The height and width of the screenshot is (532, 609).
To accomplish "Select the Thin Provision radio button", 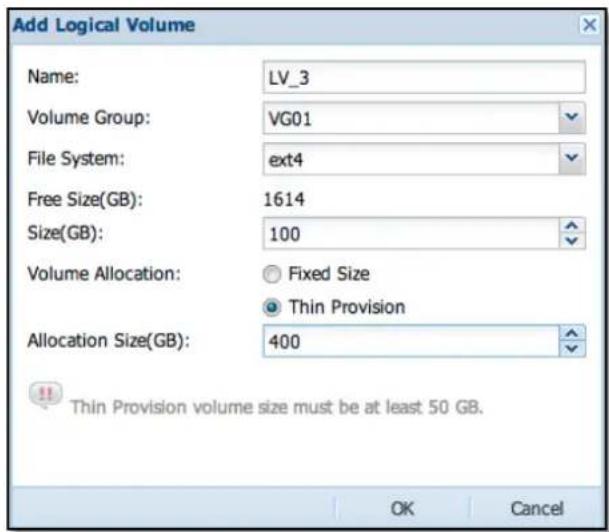I will 271,307.
